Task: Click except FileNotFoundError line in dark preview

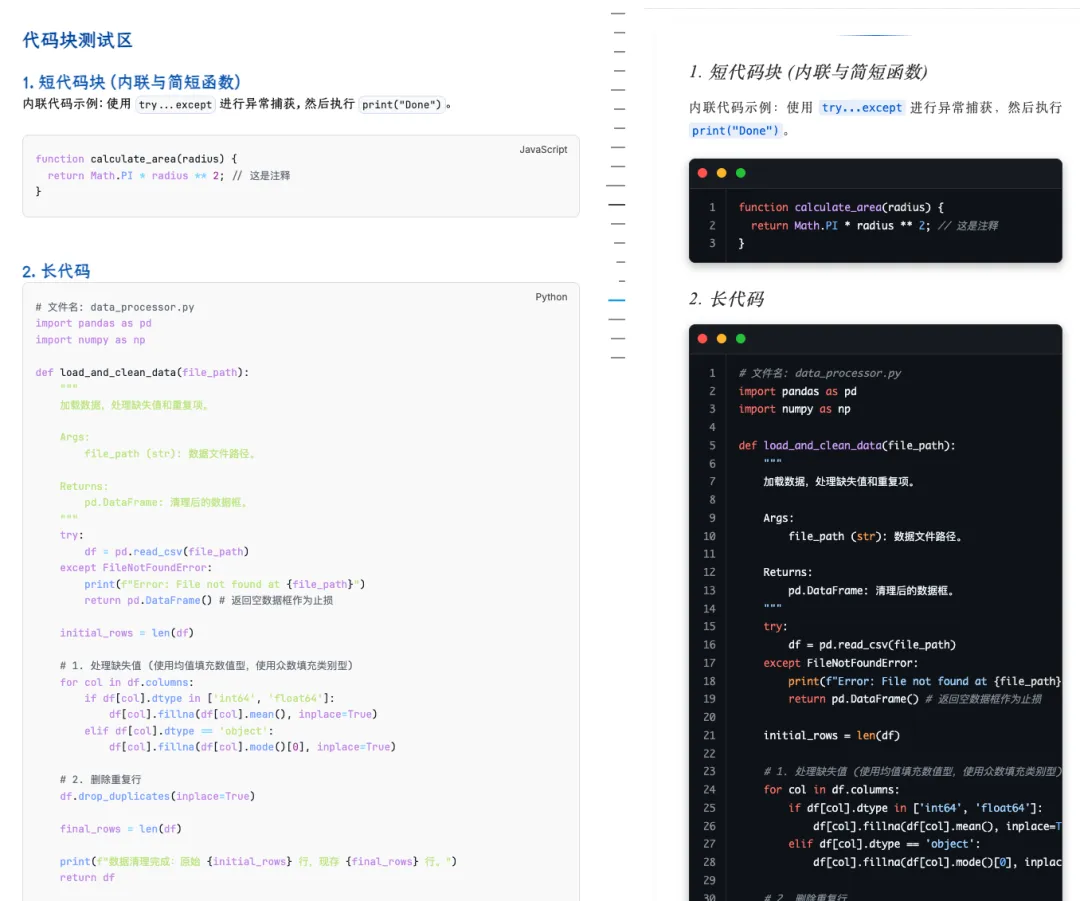Action: tap(841, 663)
